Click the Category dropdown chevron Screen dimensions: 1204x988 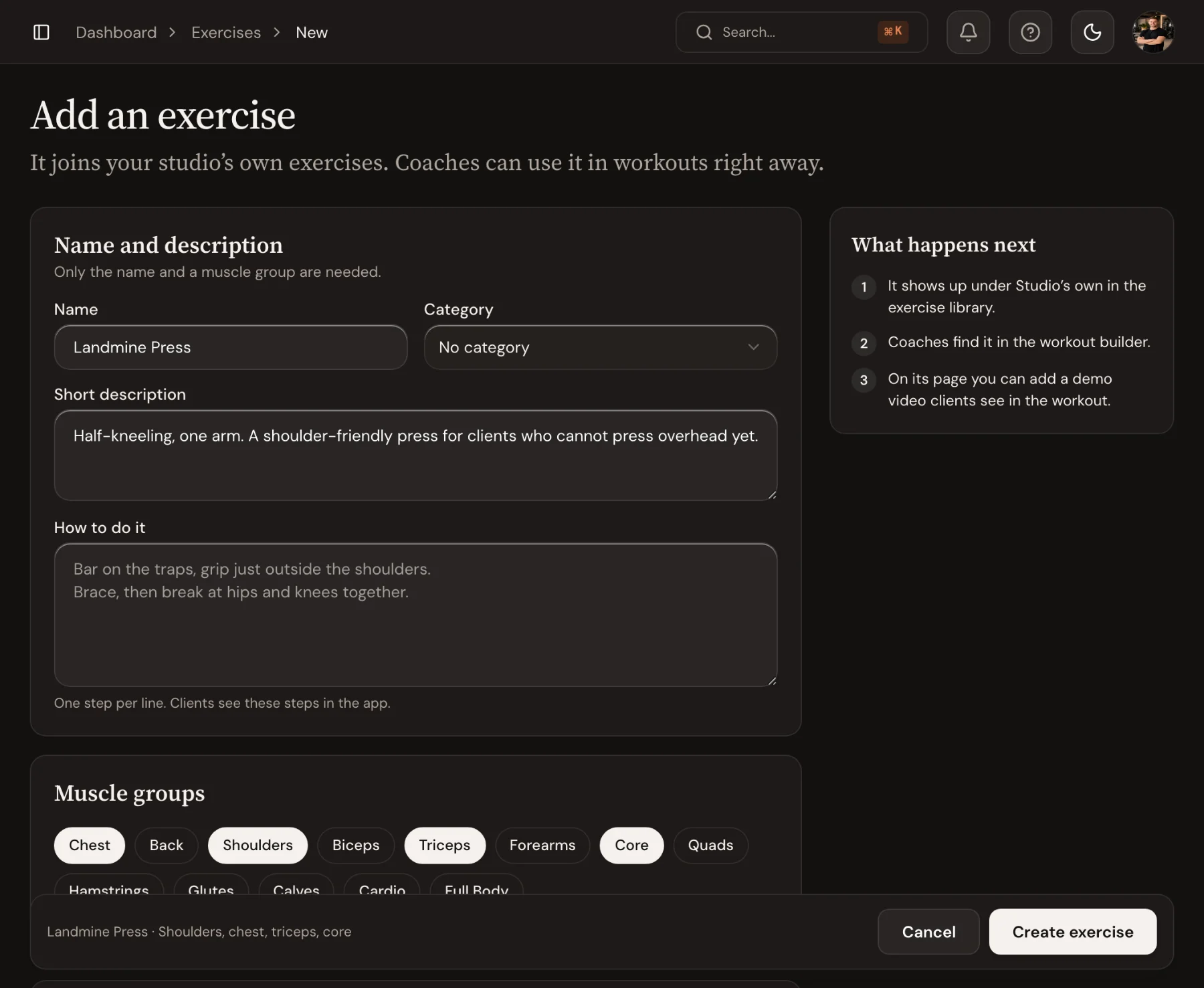[x=754, y=347]
